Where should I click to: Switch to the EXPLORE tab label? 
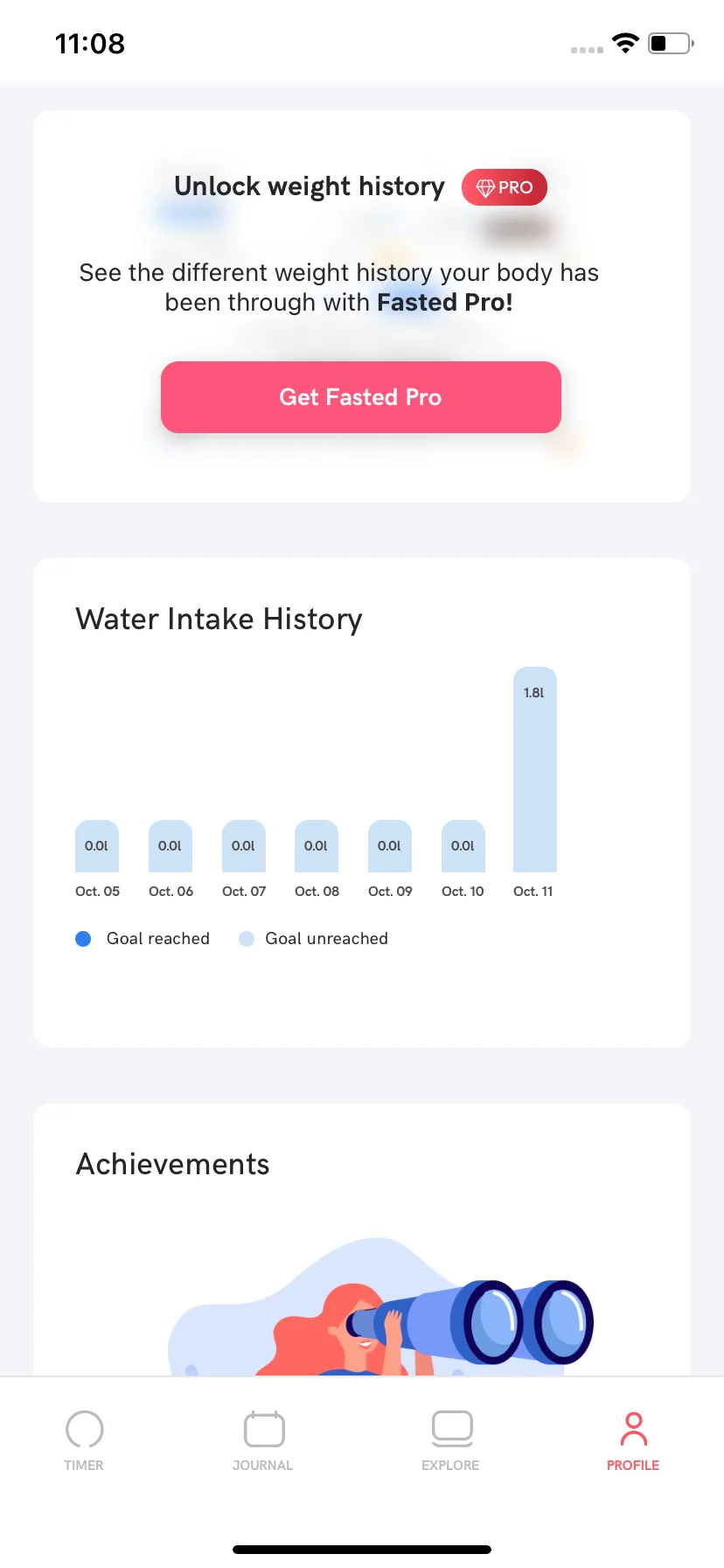pos(450,1465)
